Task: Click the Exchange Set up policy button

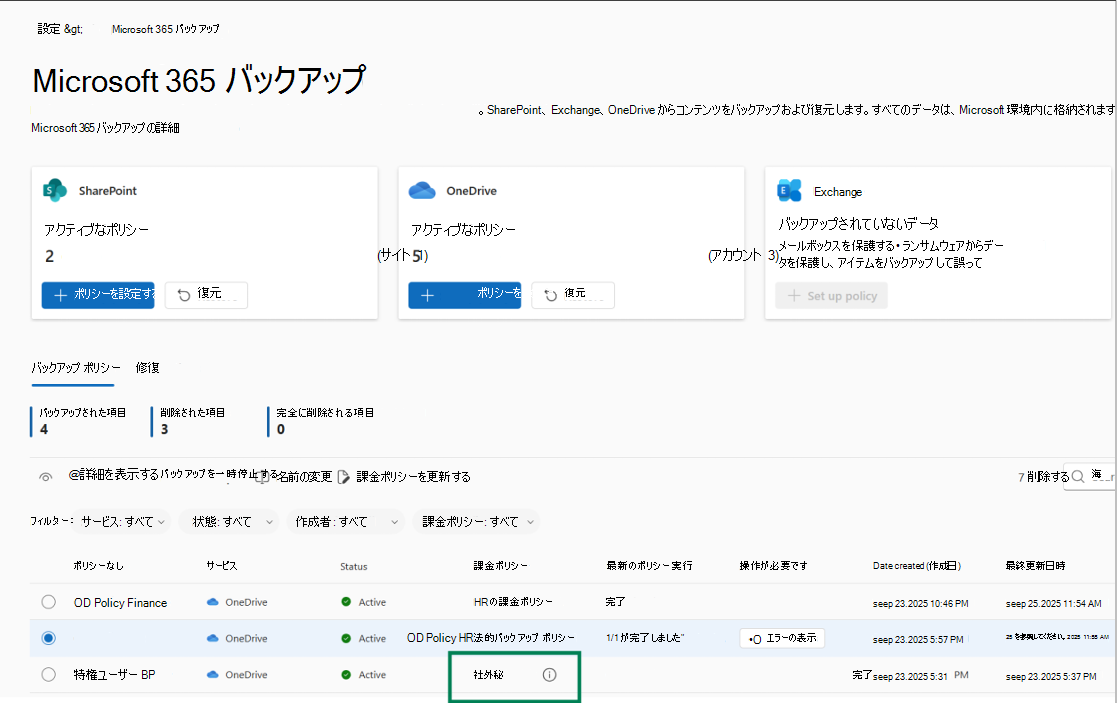Action: pyautogui.click(x=831, y=296)
